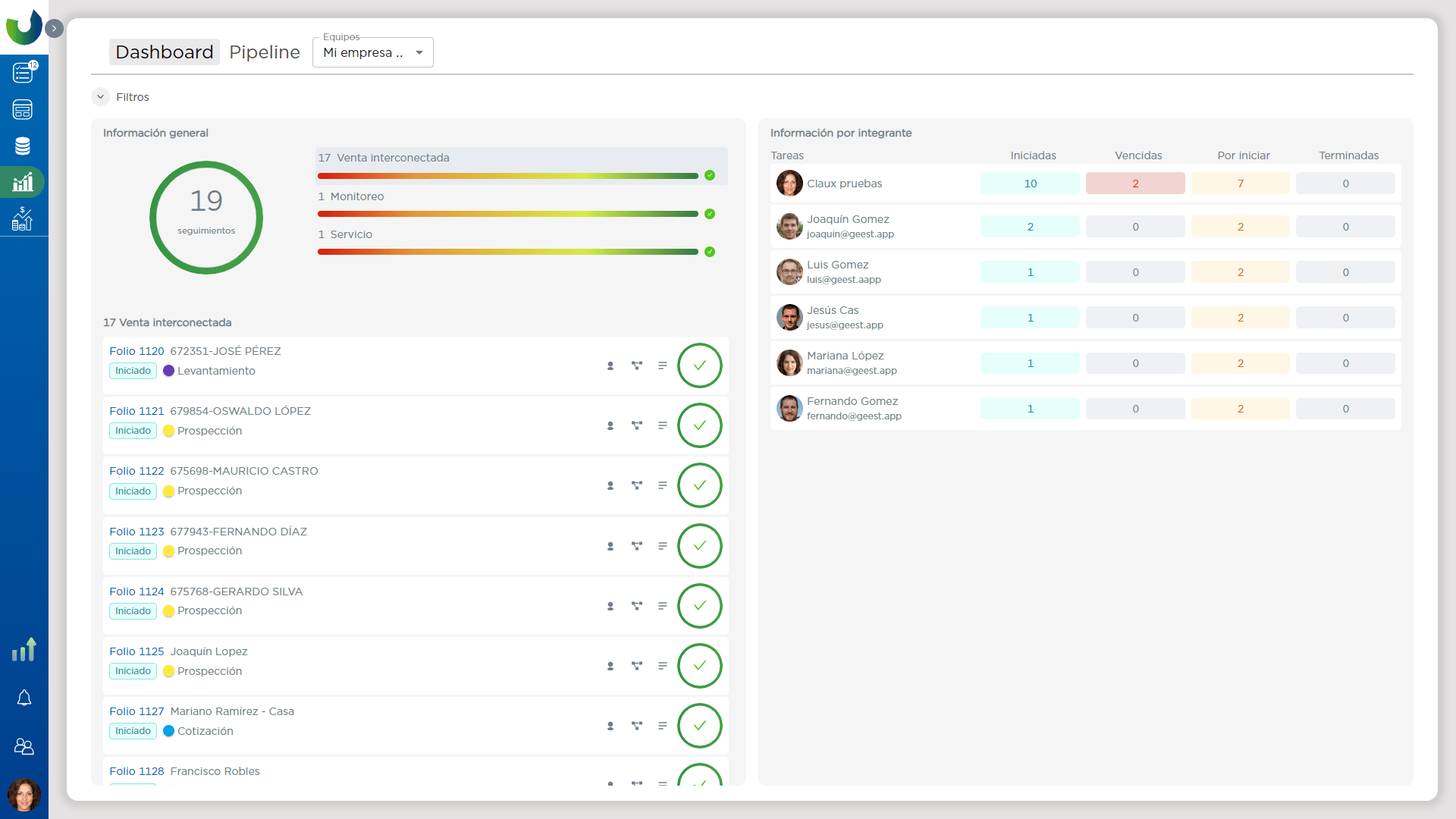Mark Folio 1121 complete with check circle

pyautogui.click(x=699, y=425)
